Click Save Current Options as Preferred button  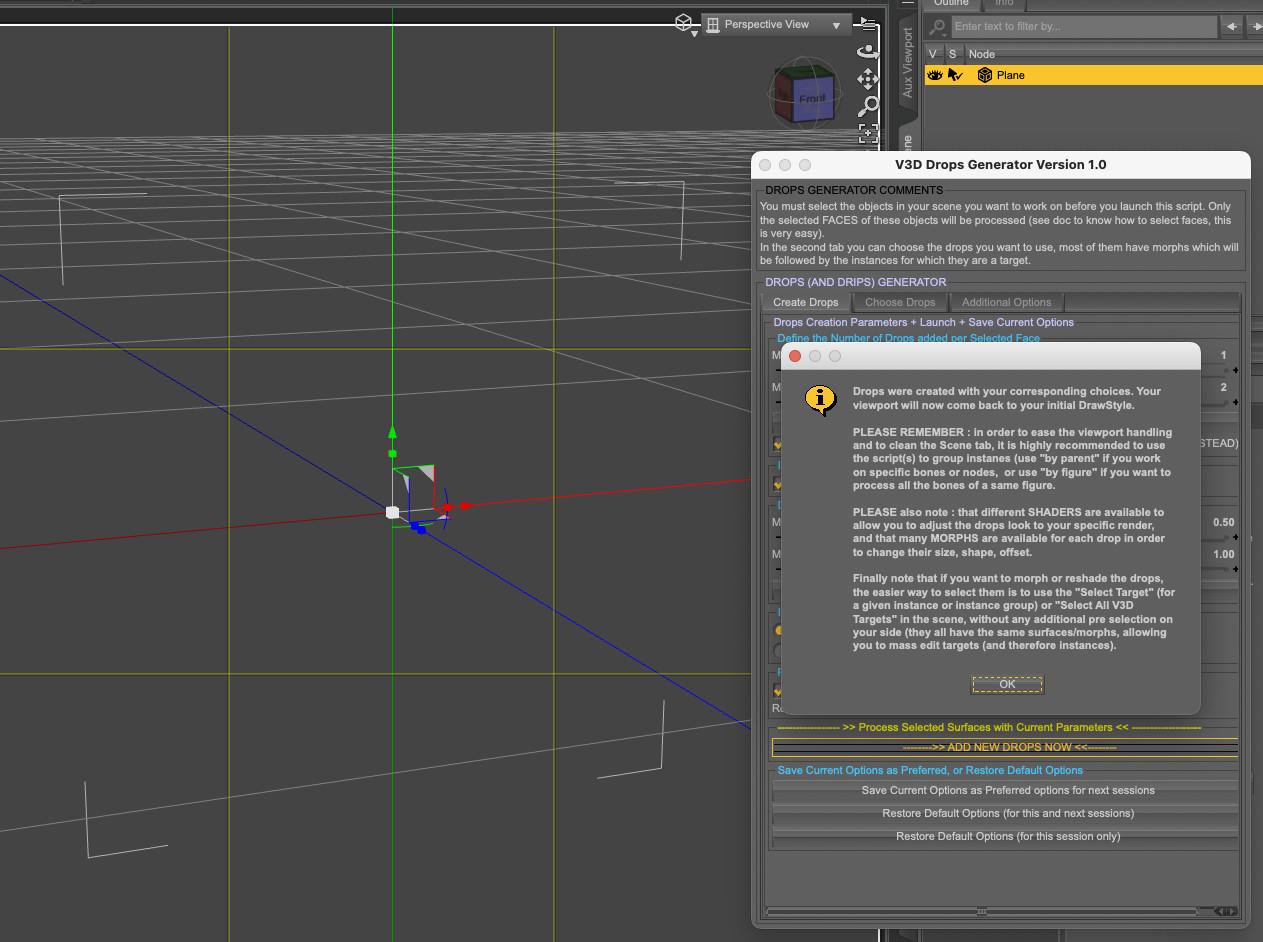pos(1007,790)
